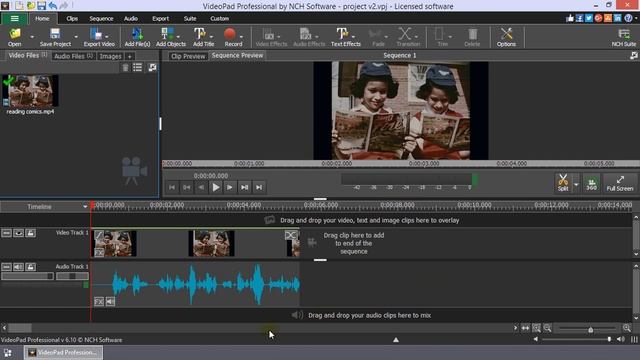Toggle Video Track 1 visibility eye
Viewport: 640px width, 360px height.
18,233
